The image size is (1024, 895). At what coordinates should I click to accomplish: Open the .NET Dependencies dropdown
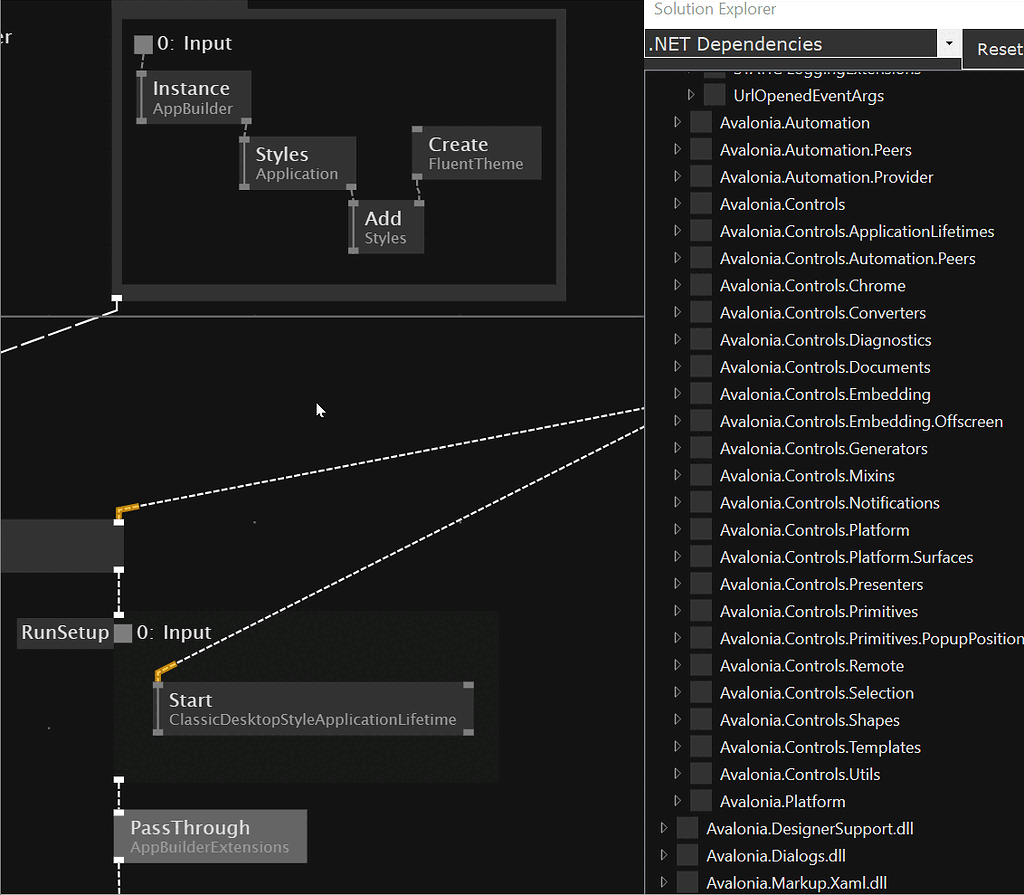[948, 43]
